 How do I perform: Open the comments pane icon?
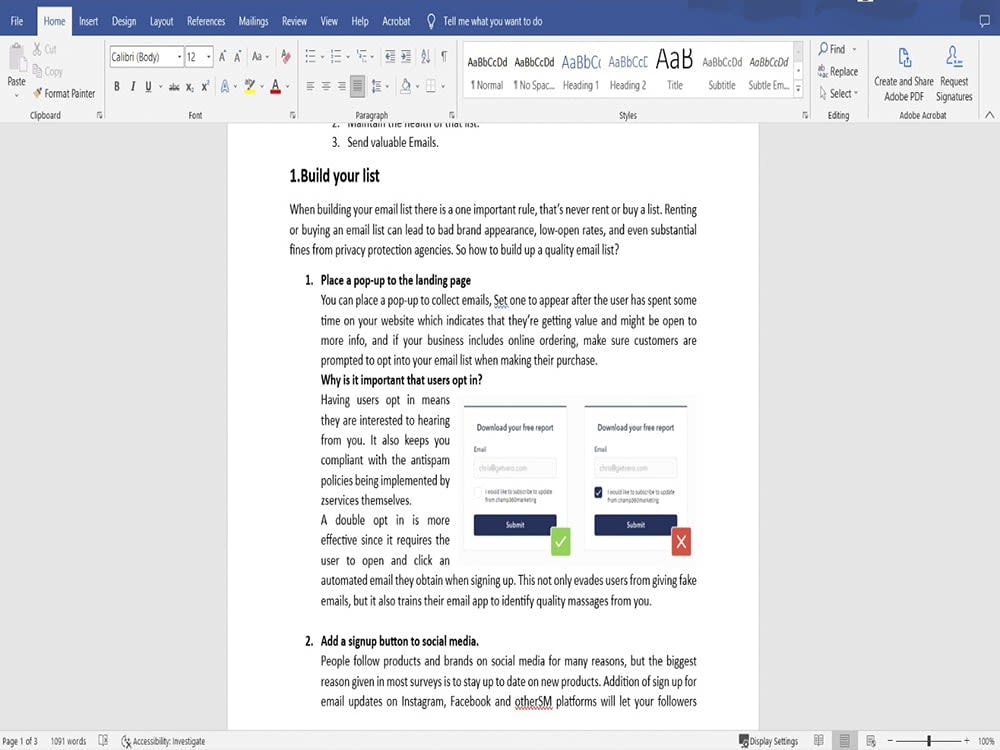pos(985,21)
